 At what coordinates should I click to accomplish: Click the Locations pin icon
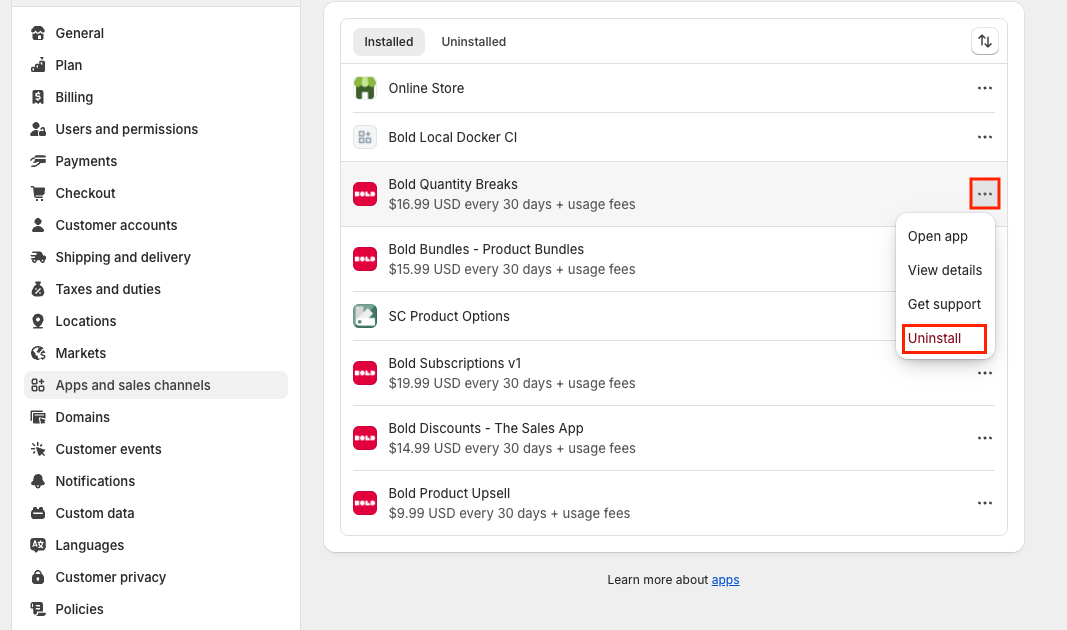pyautogui.click(x=38, y=320)
